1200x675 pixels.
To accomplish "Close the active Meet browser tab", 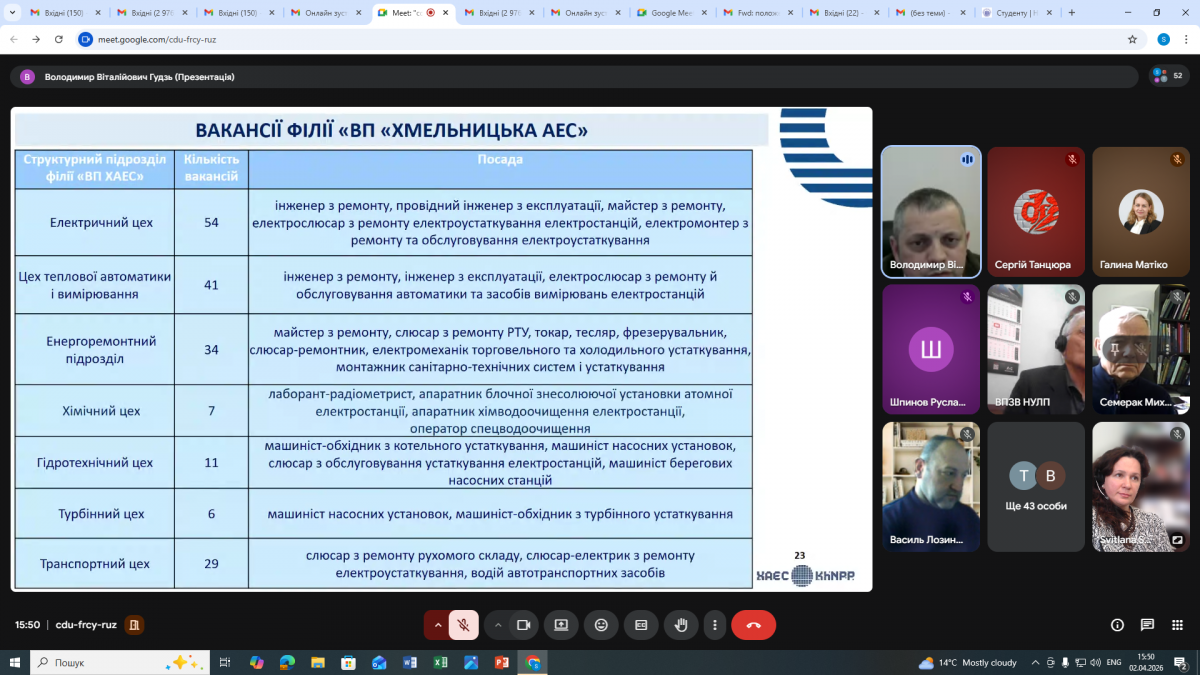I will click(447, 13).
